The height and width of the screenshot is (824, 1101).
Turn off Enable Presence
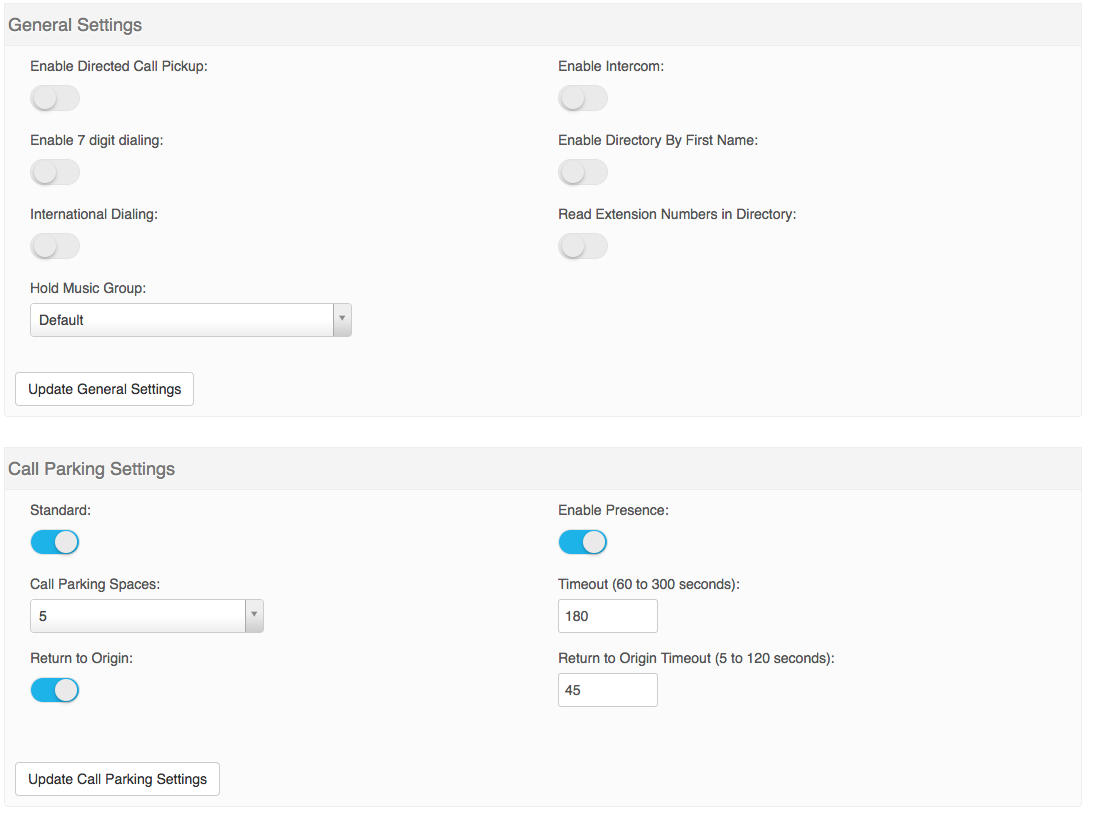point(582,541)
